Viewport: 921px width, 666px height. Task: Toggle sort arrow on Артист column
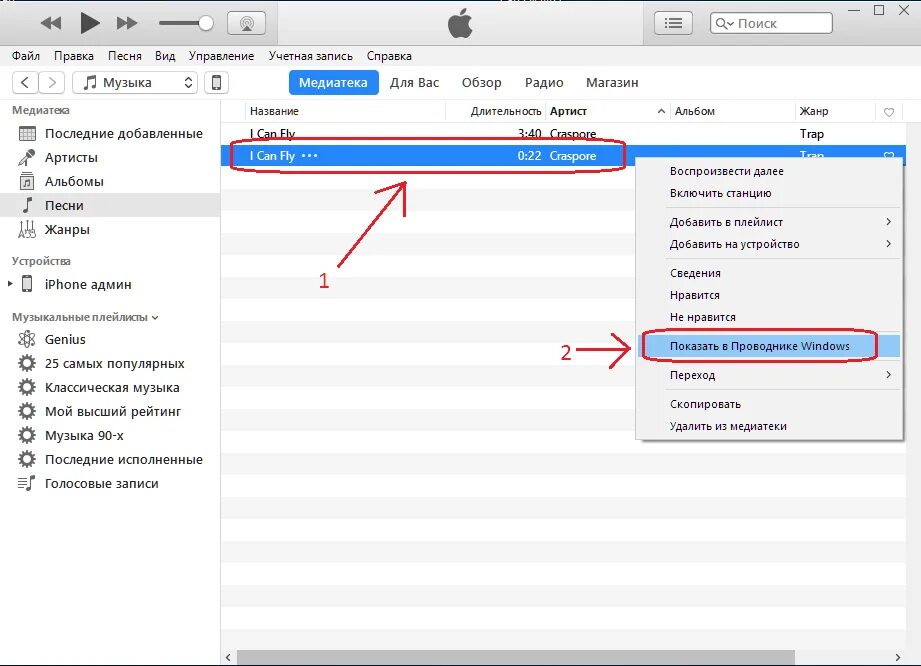click(x=661, y=111)
